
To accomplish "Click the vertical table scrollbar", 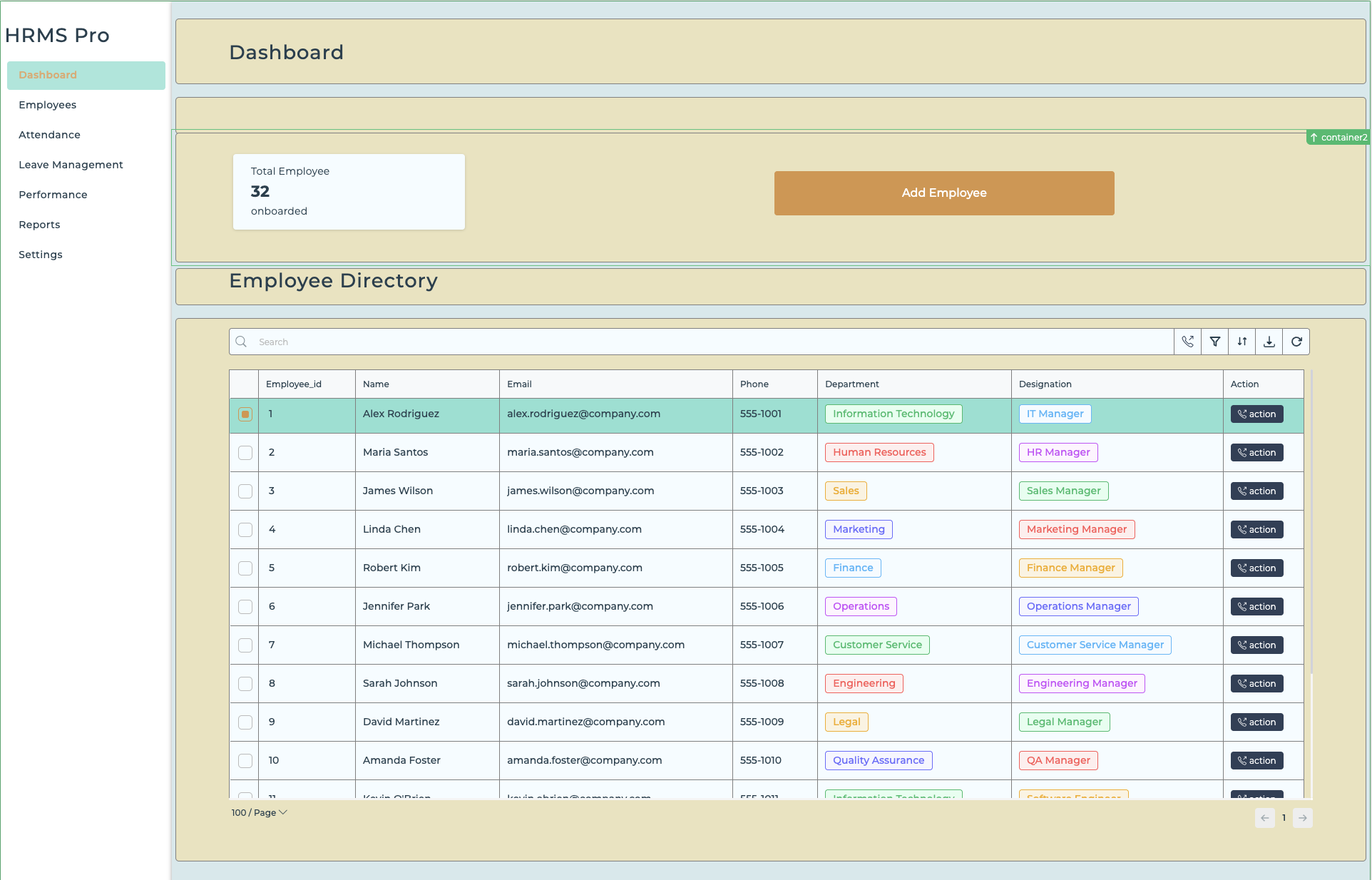I will click(x=1311, y=521).
